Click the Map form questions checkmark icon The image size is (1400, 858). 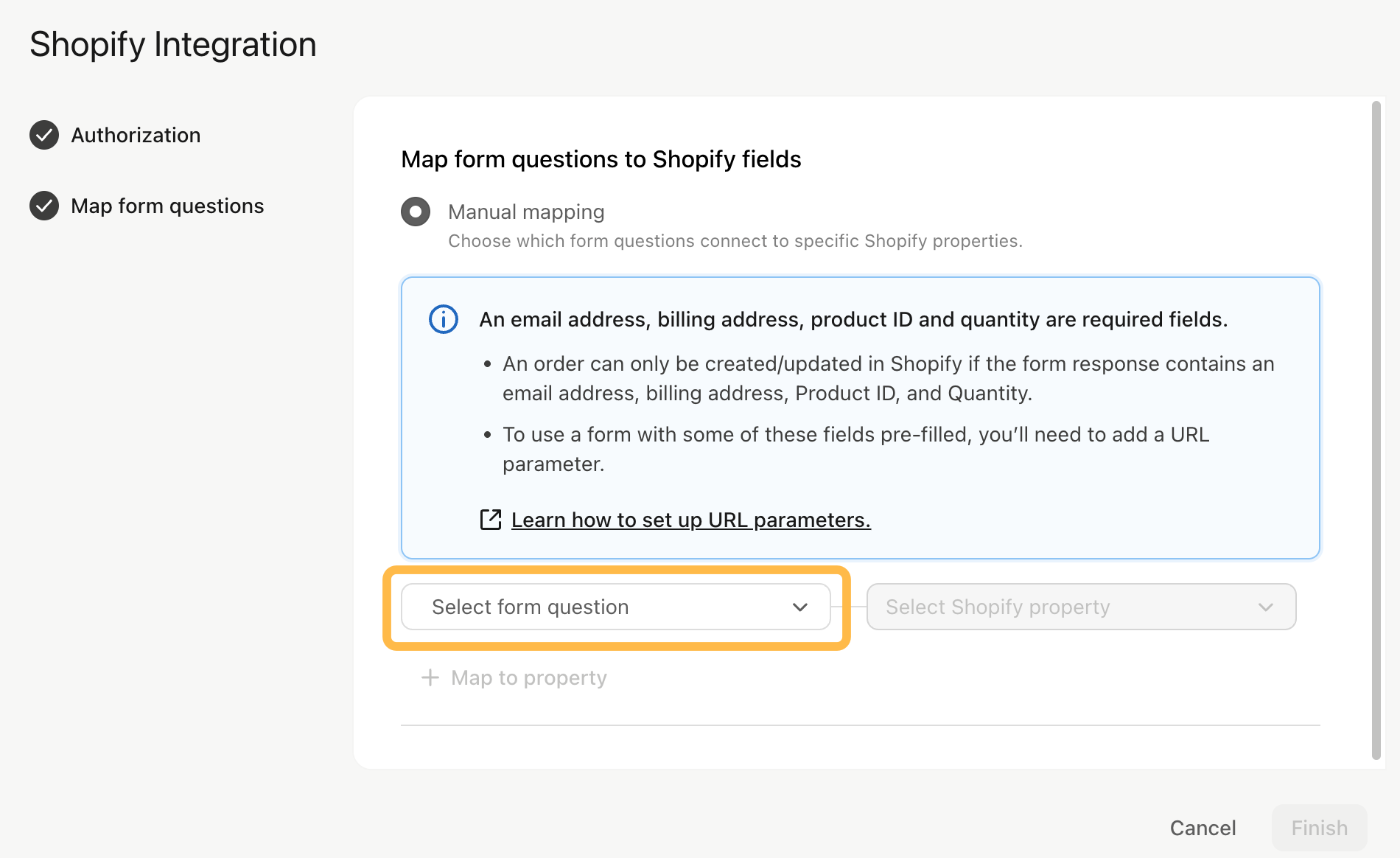pos(44,206)
